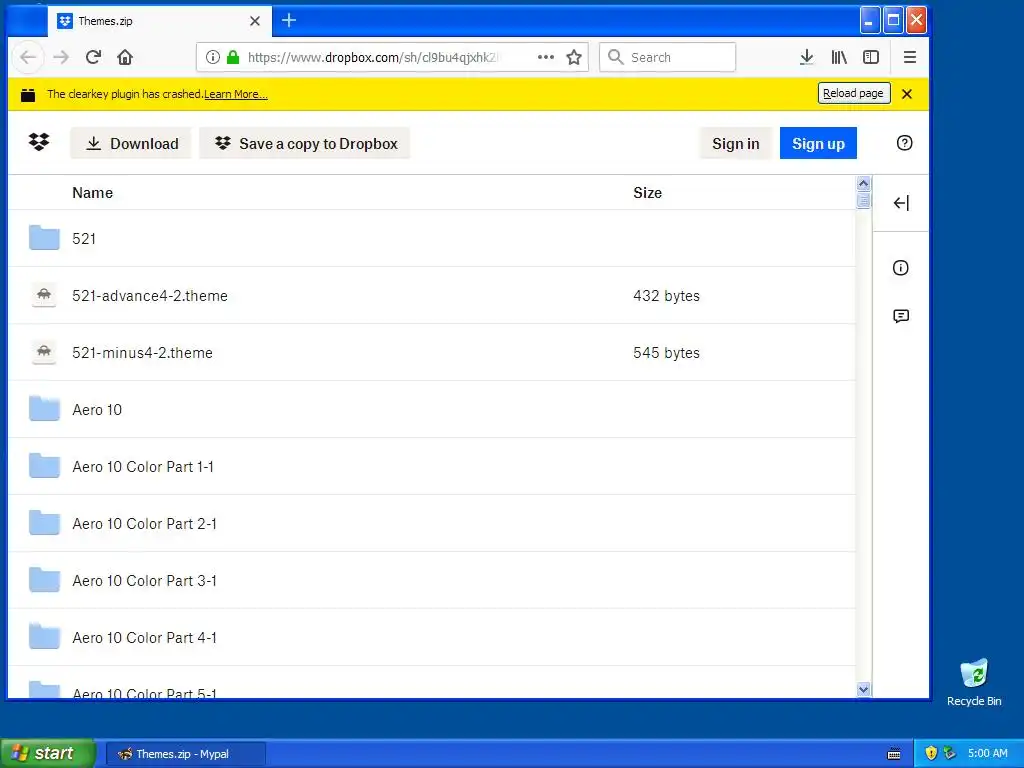
Task: Click the 545 bytes size value
Action: coord(666,353)
